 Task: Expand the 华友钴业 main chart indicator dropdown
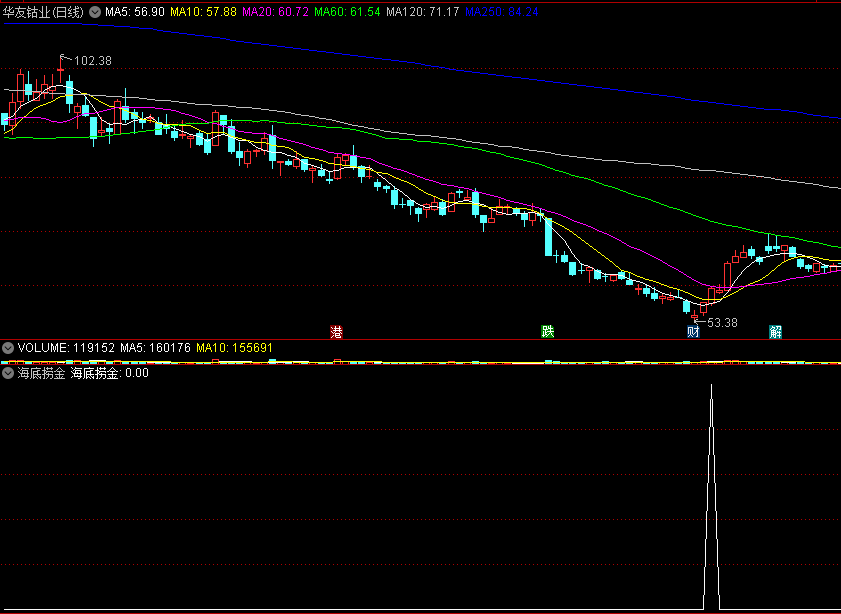click(x=95, y=12)
